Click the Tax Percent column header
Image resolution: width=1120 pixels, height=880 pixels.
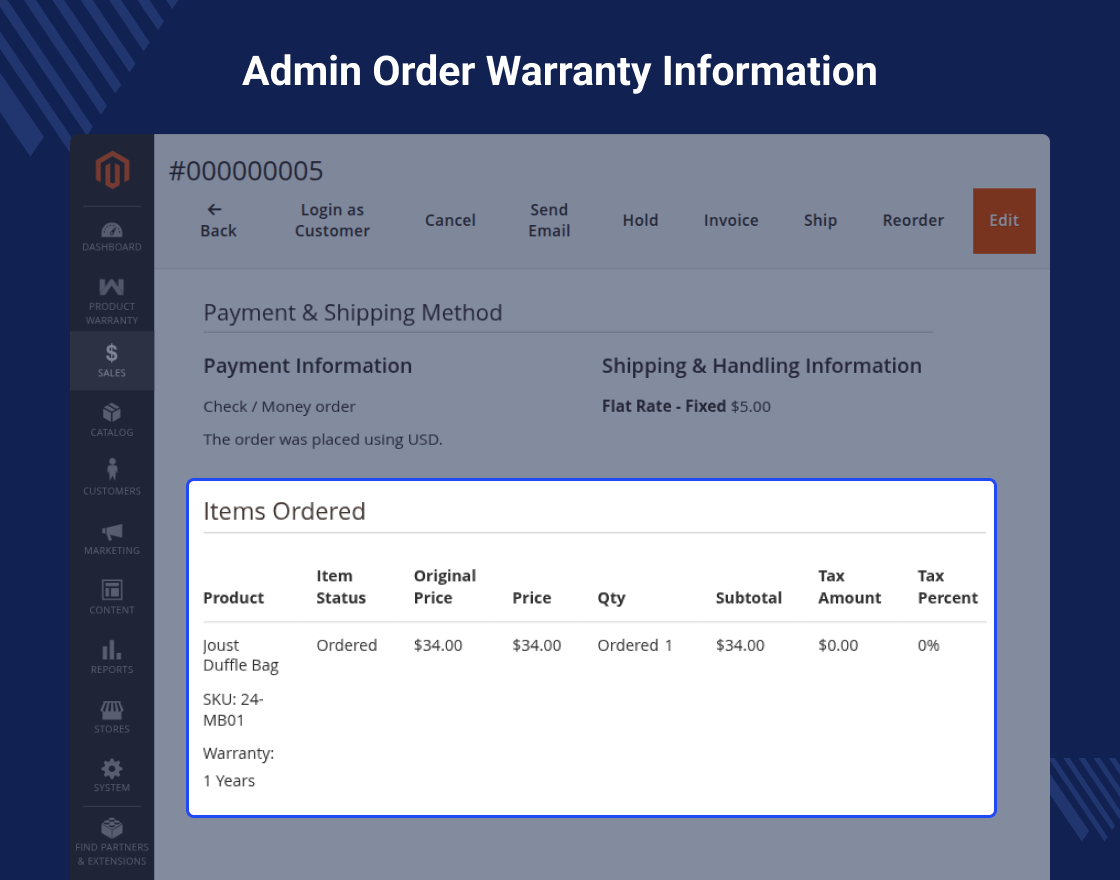point(947,586)
